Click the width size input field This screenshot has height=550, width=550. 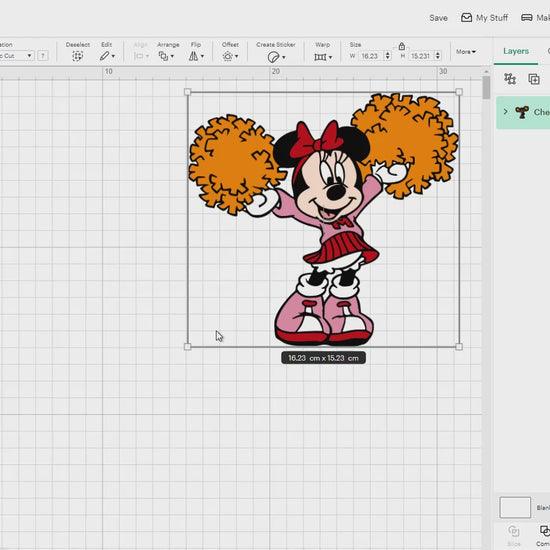pyautogui.click(x=371, y=56)
